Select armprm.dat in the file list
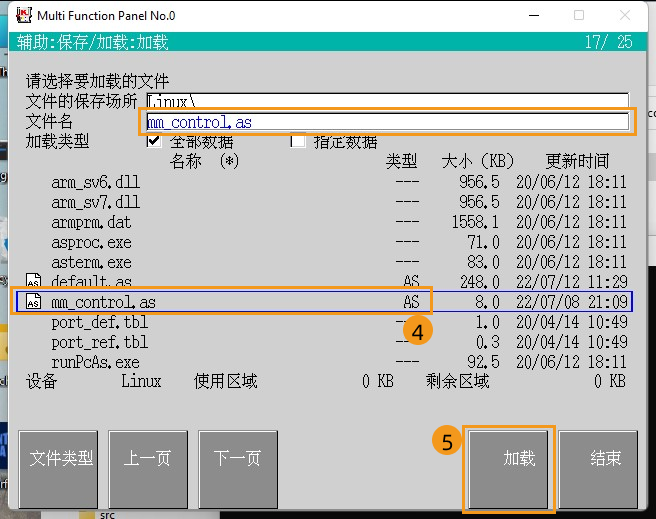Viewport: 656px width, 519px height. coord(91,222)
